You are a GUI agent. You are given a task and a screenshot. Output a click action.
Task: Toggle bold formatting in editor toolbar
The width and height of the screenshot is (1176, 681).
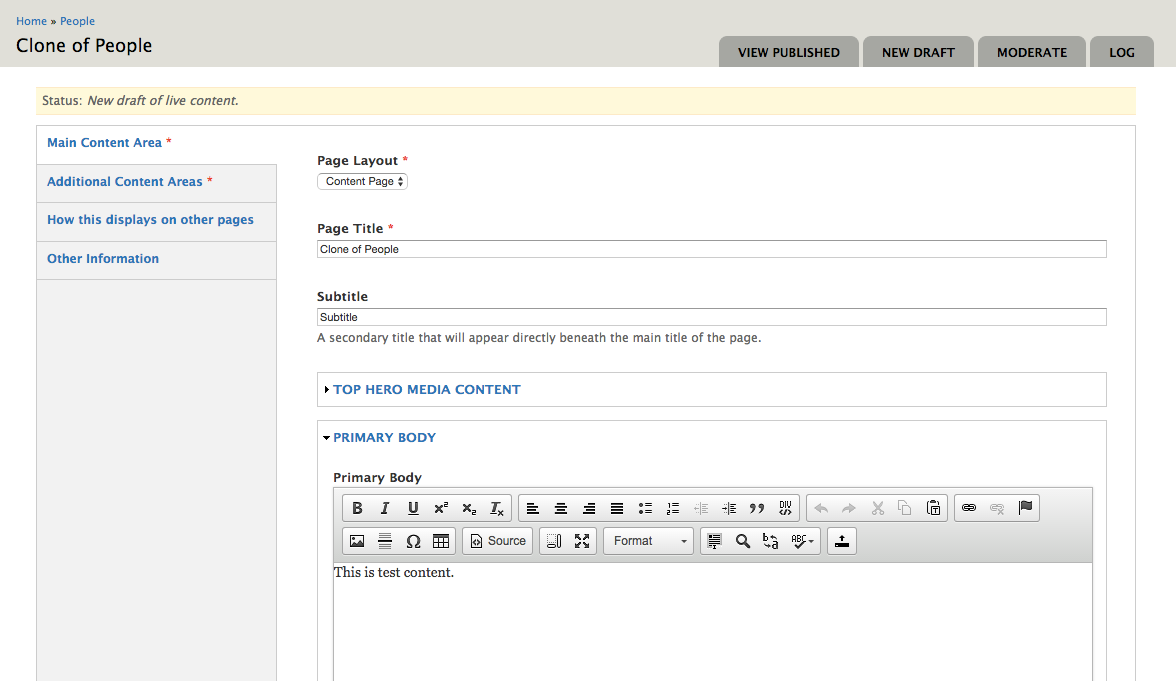pyautogui.click(x=357, y=508)
